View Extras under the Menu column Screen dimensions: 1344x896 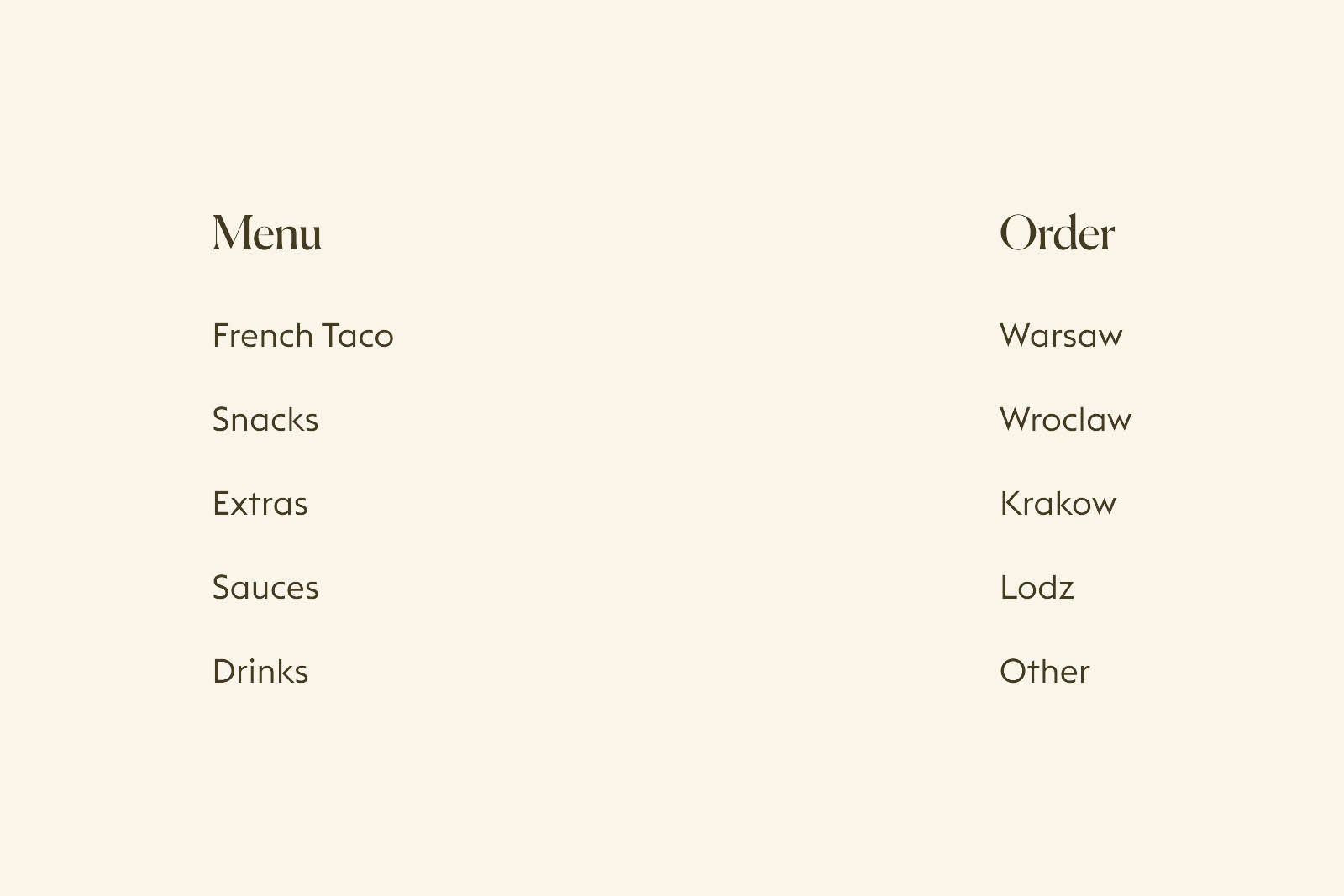pos(260,504)
